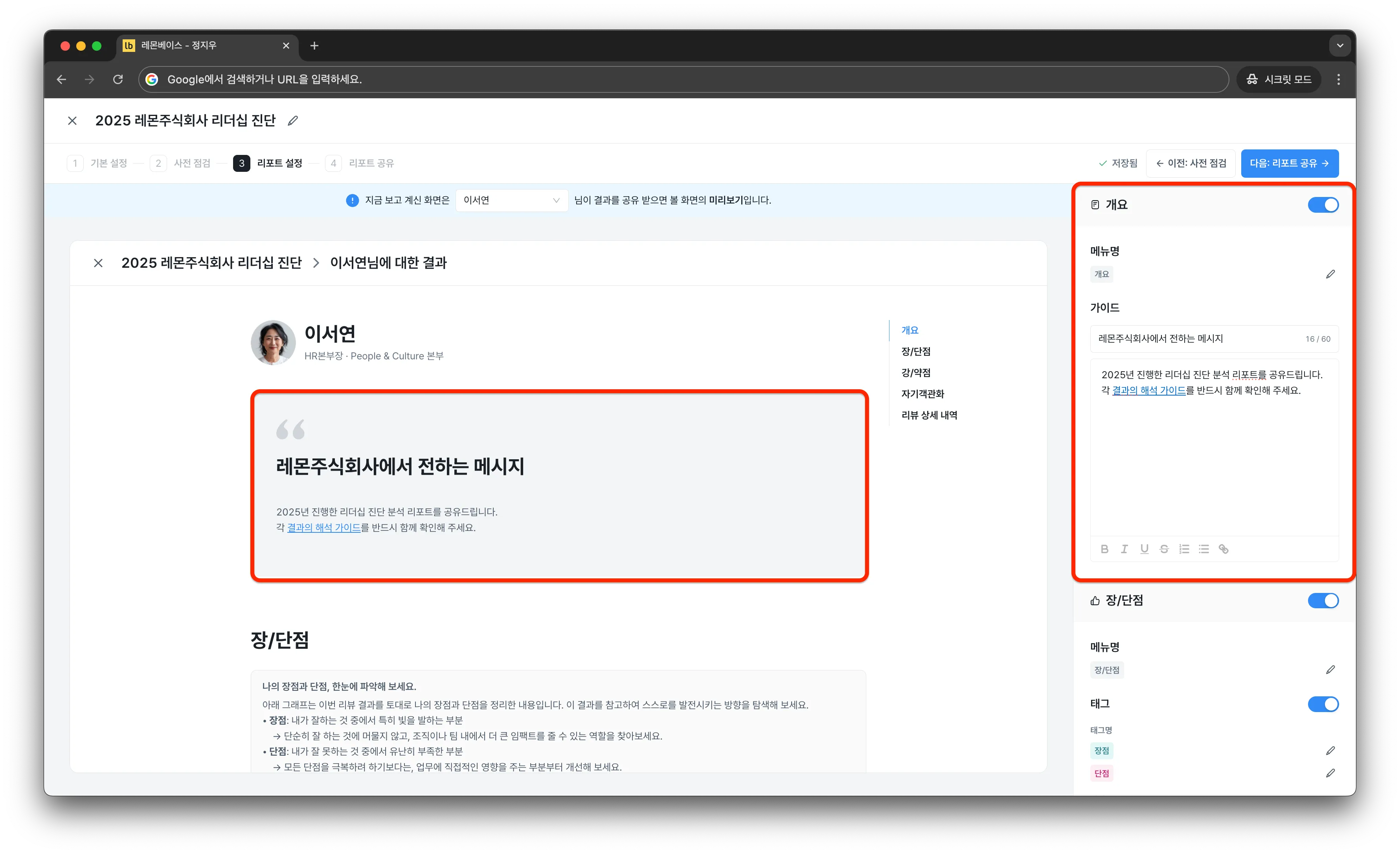Screen dimensions: 1400x854
Task: Edit the 개요 menu name with the pencil icon
Action: tap(1330, 274)
